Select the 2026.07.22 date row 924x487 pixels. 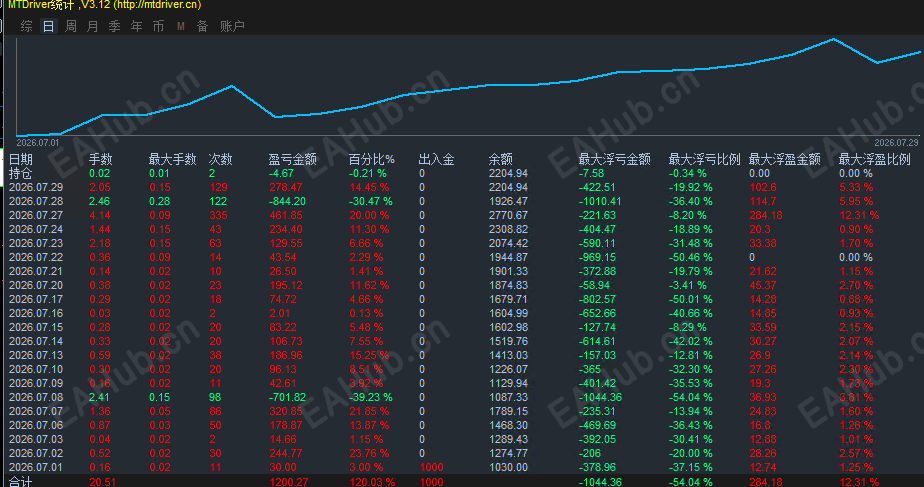[36, 258]
